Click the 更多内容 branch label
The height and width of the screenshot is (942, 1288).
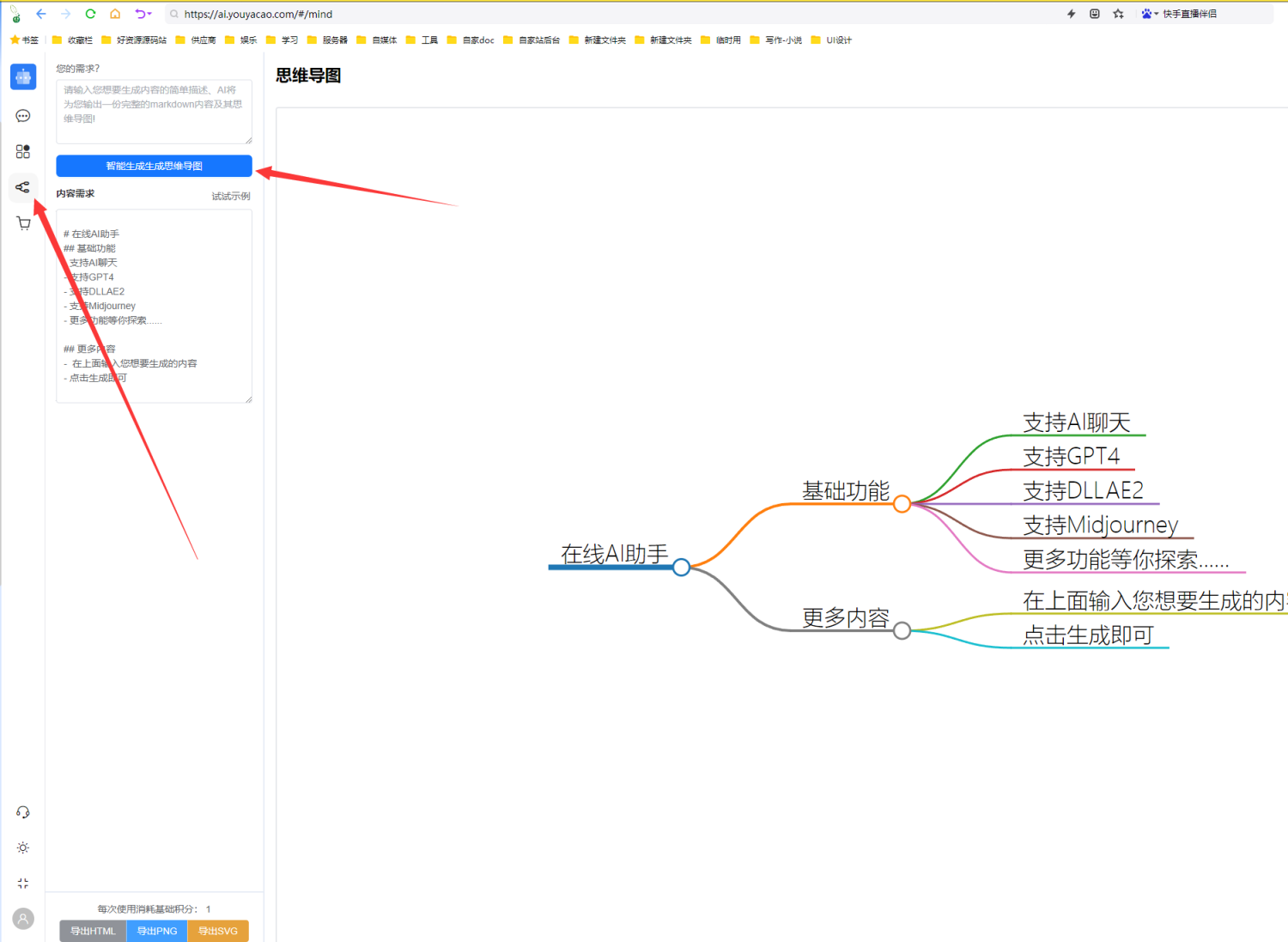click(x=846, y=618)
